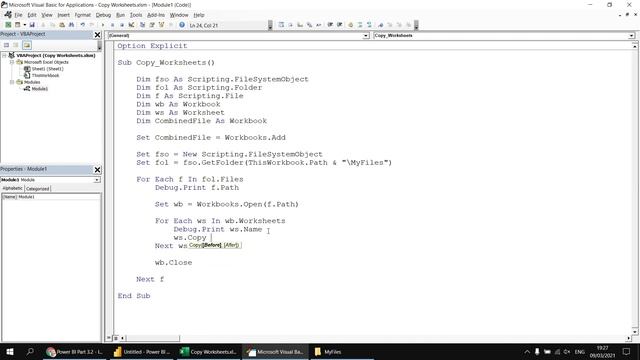
Task: Collapse the Modules folder
Action: pos(12,82)
